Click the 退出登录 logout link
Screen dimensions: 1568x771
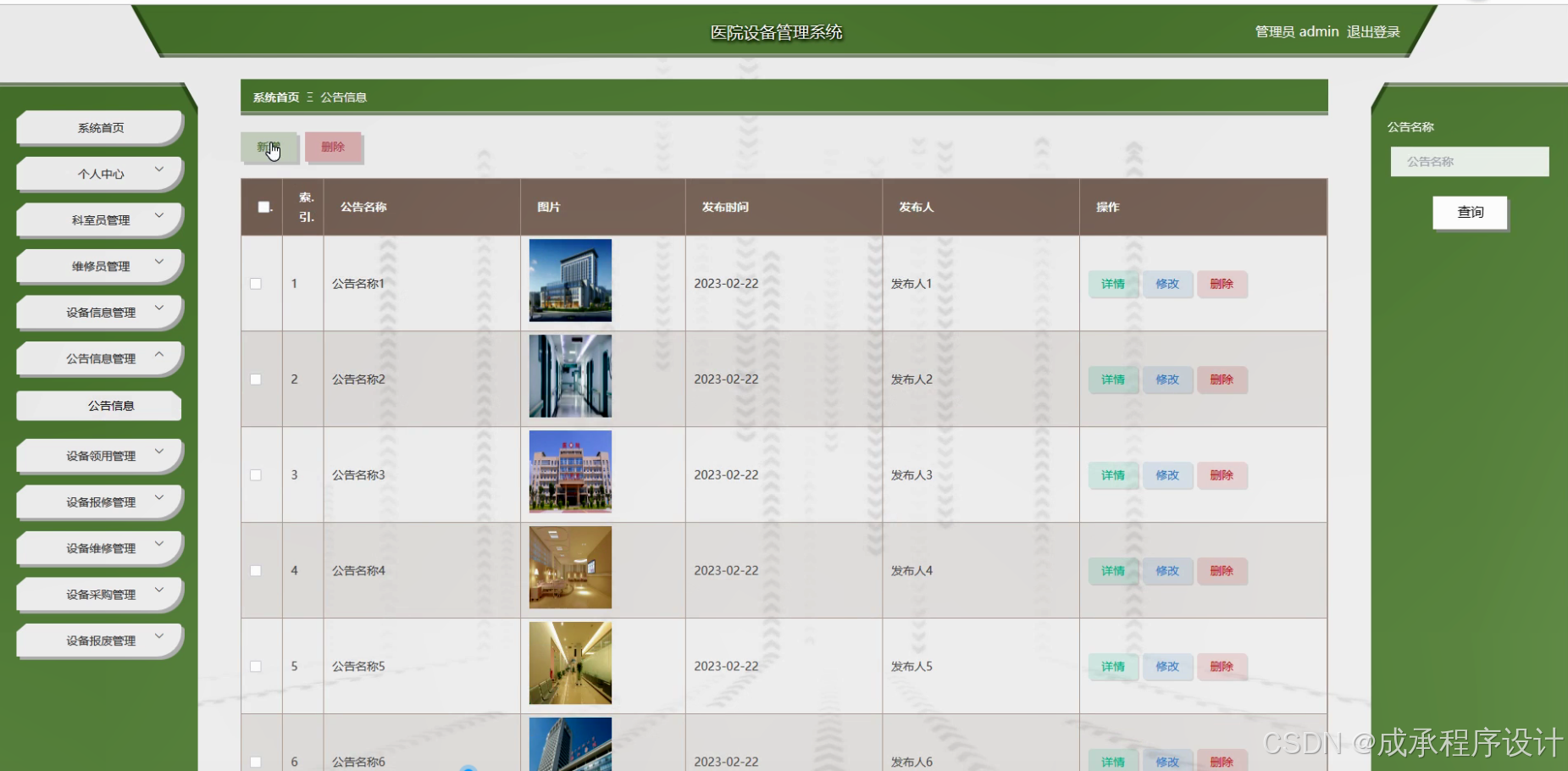(x=1373, y=32)
